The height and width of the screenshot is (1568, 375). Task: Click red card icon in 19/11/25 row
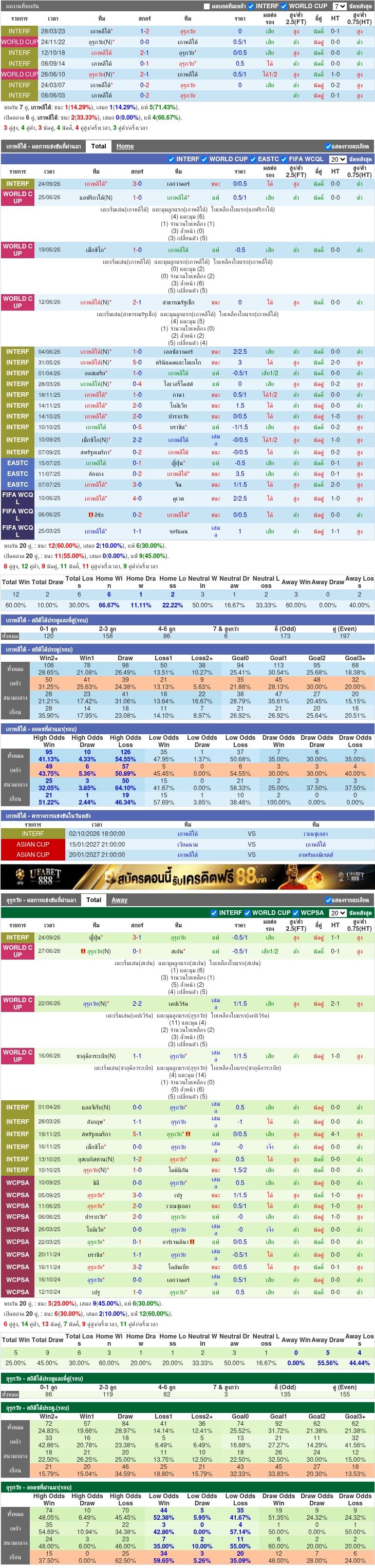click(188, 1134)
